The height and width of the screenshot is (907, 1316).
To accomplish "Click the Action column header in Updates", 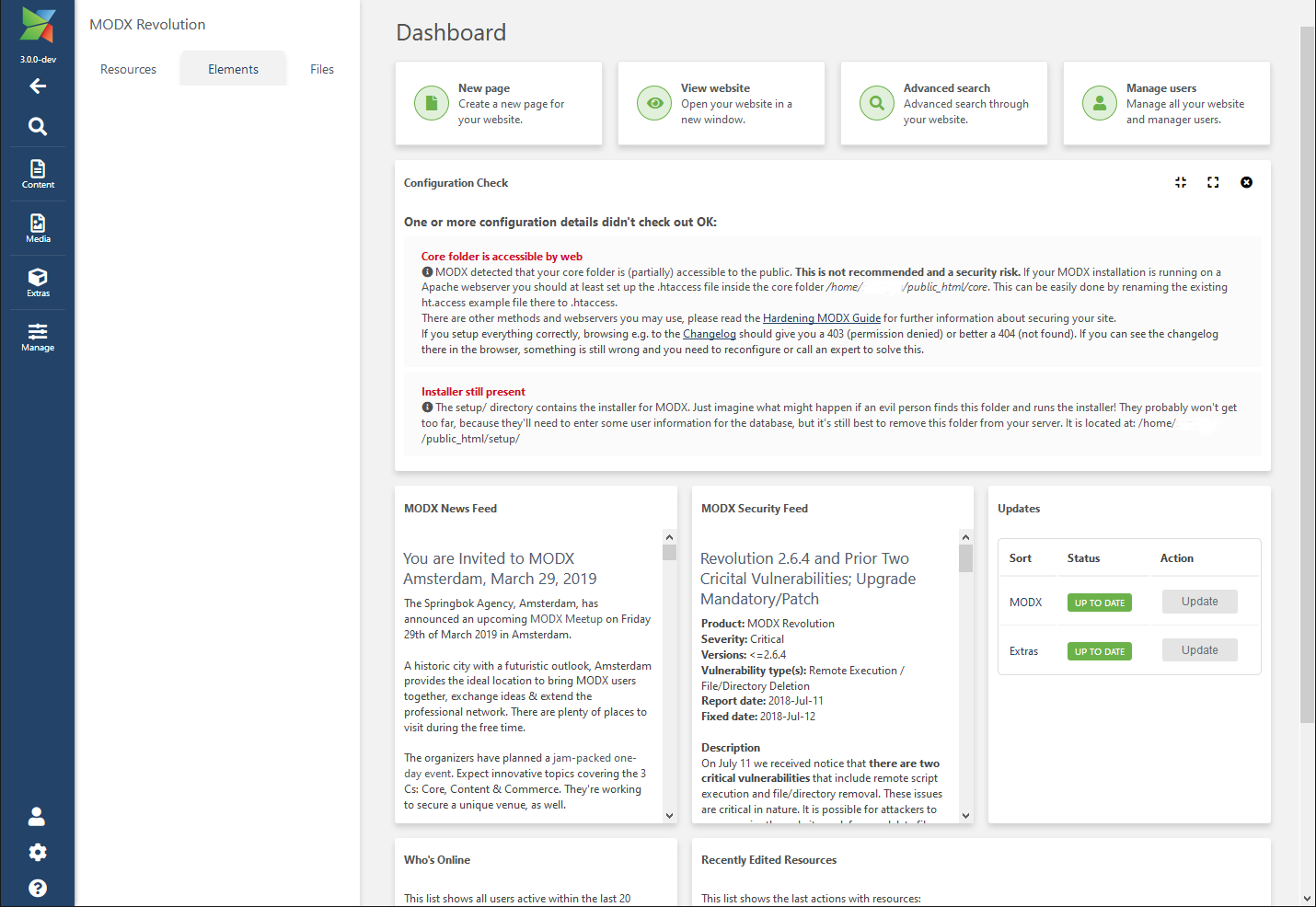I will tap(1176, 558).
